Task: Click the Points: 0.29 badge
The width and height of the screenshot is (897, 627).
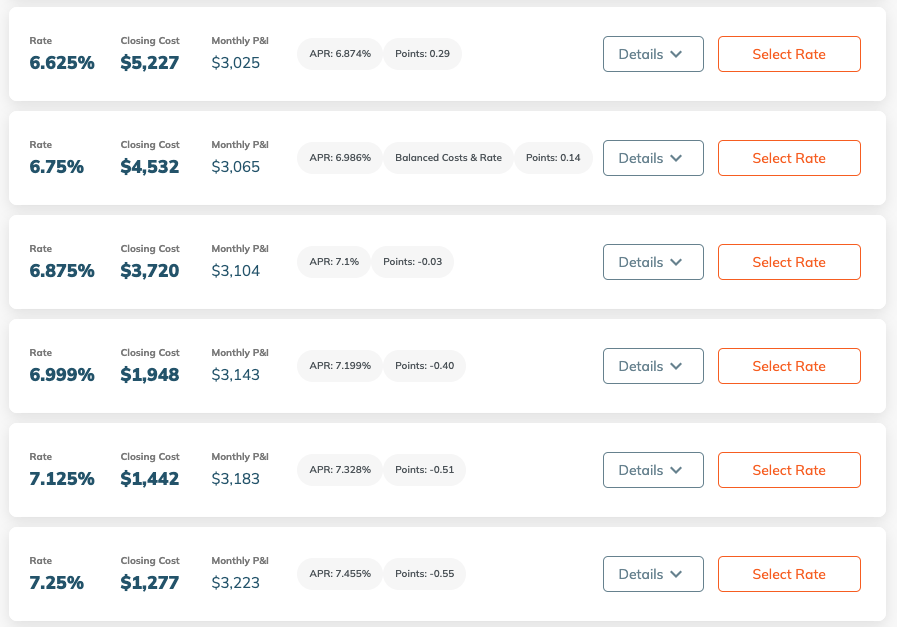Action: click(x=422, y=54)
